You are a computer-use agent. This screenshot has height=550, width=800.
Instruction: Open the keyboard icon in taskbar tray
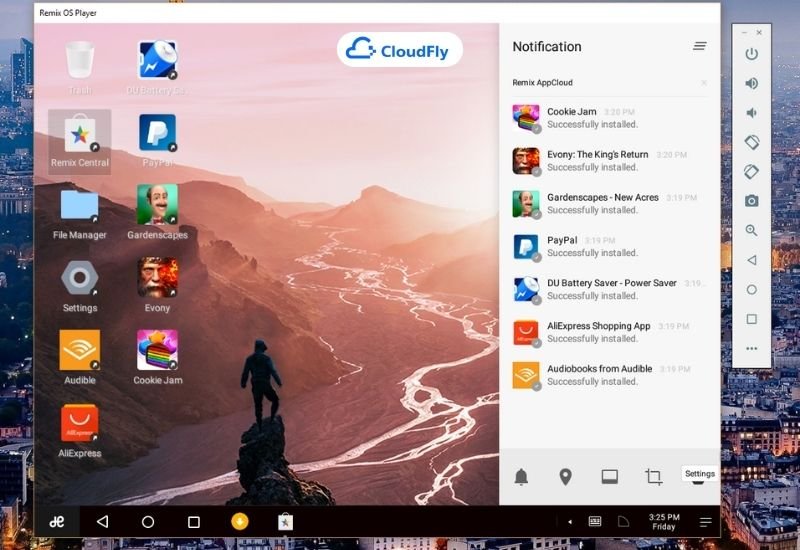[x=595, y=521]
